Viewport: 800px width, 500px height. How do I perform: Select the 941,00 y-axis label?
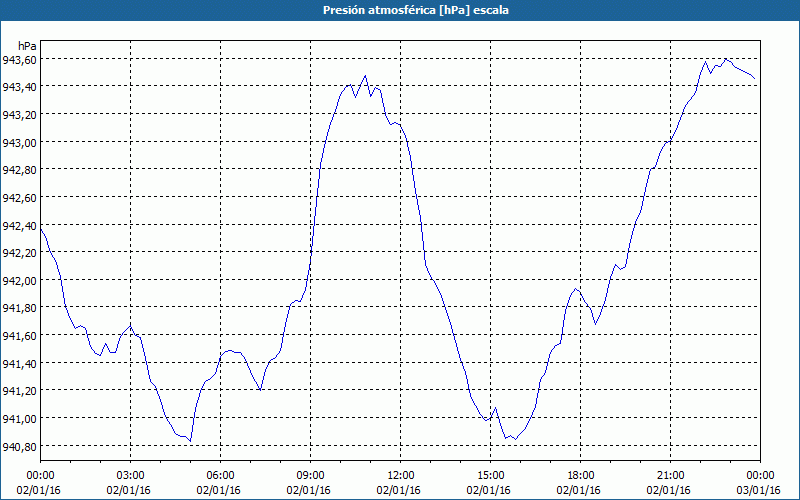pyautogui.click(x=19, y=419)
